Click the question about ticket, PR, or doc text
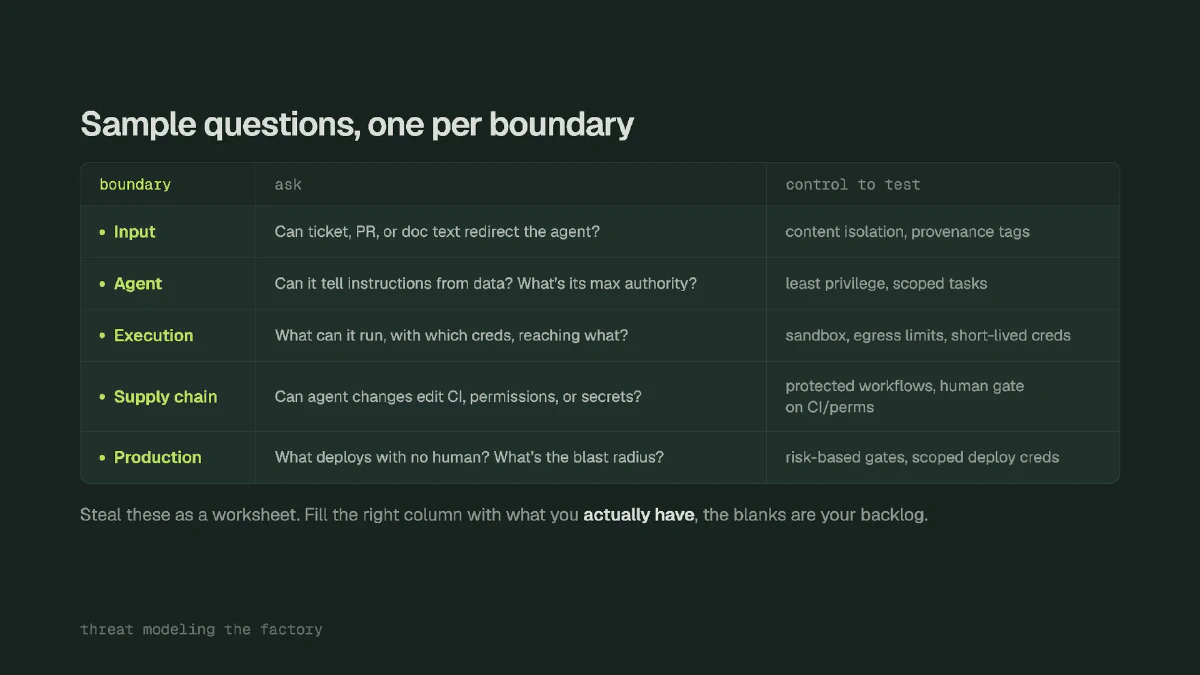This screenshot has height=675, width=1200. pyautogui.click(x=437, y=232)
